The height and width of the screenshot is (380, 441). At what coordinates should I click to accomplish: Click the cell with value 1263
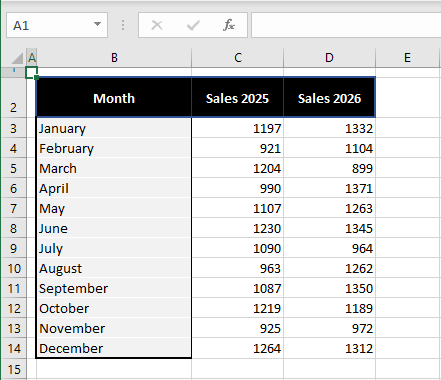329,208
